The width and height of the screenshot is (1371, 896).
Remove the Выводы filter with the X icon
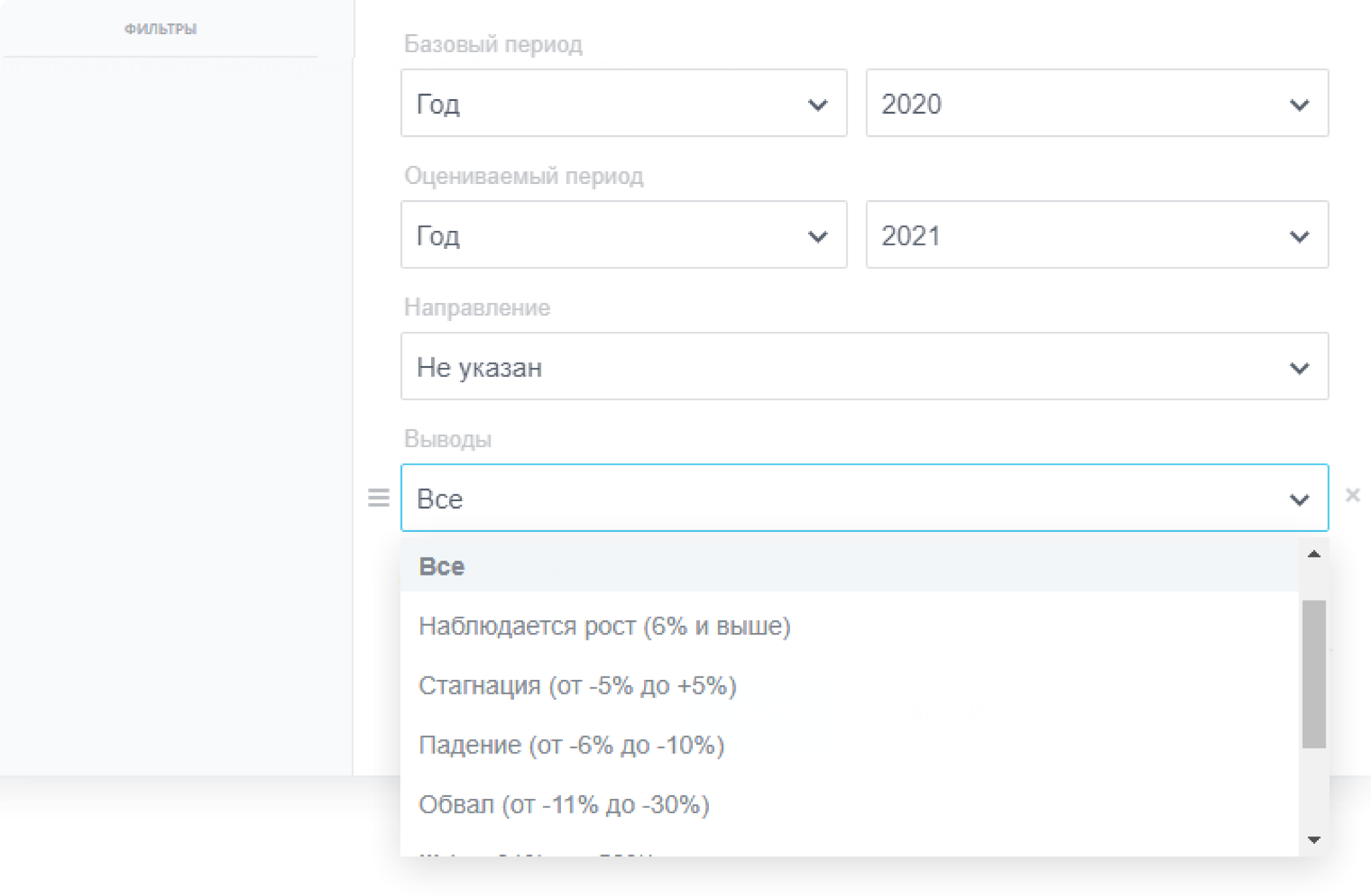coord(1352,495)
